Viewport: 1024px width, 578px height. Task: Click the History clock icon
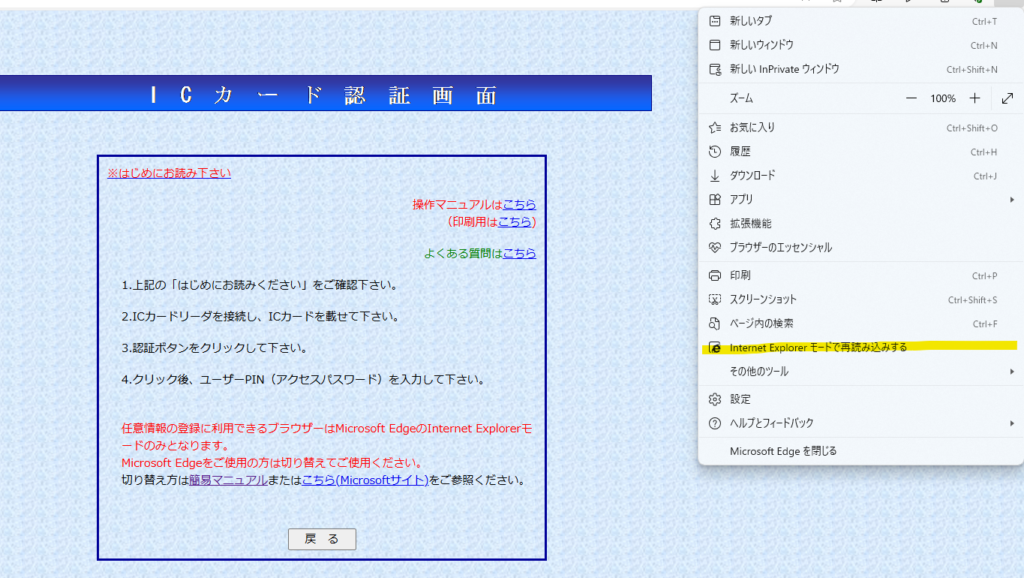(x=714, y=152)
